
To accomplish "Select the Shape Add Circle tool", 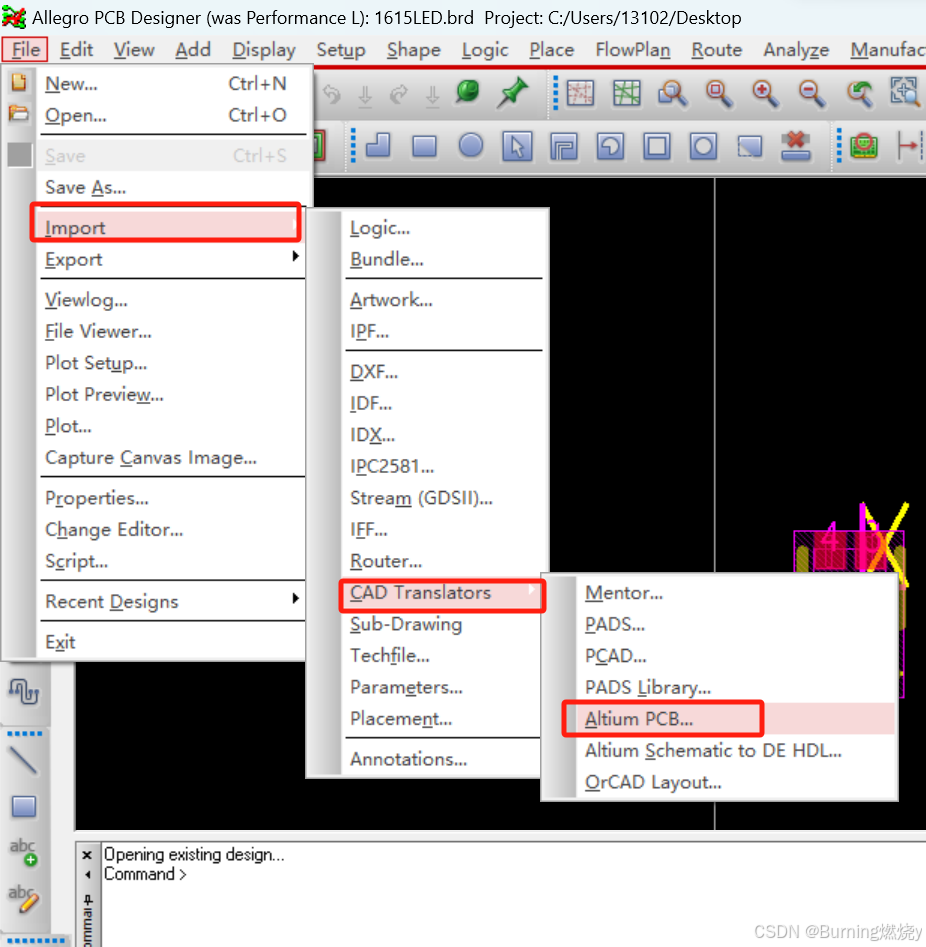I will point(471,146).
